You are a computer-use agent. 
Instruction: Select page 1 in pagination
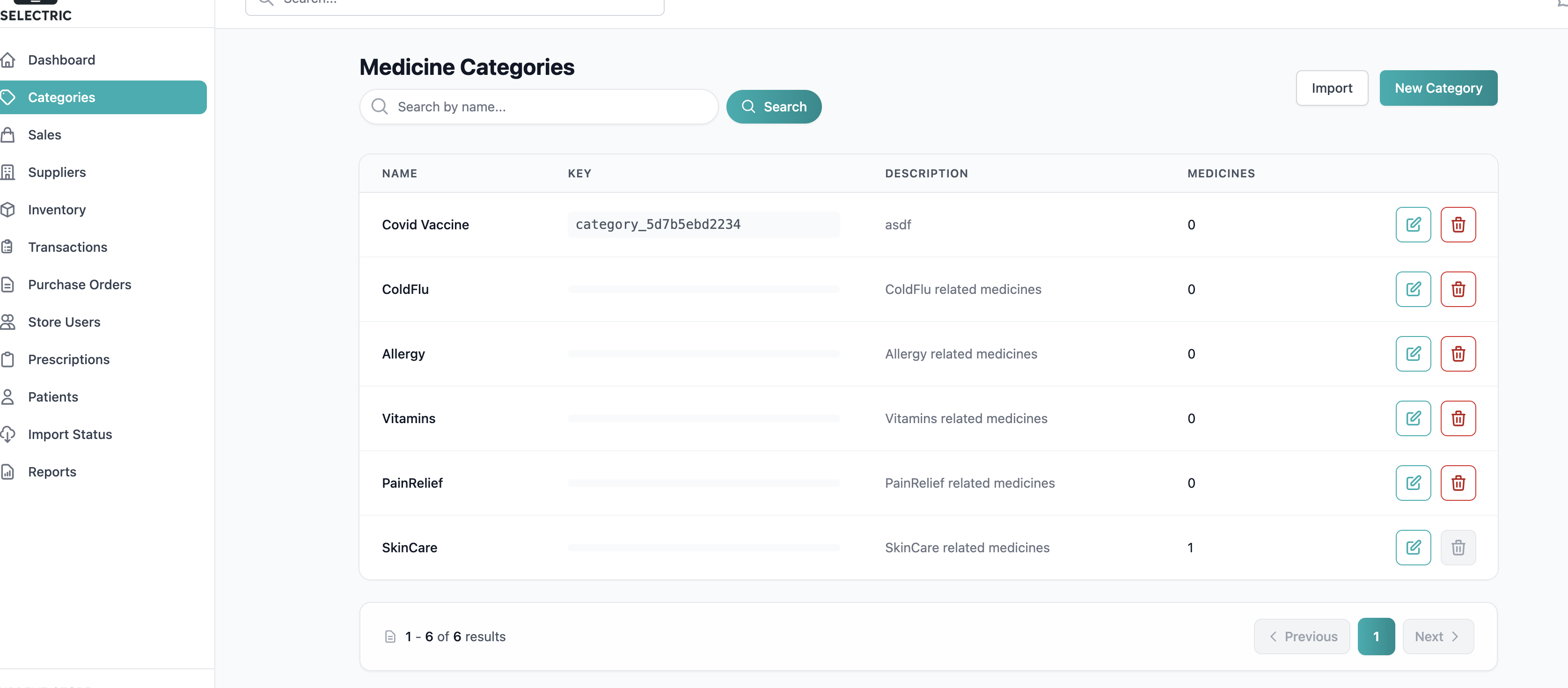pyautogui.click(x=1376, y=636)
